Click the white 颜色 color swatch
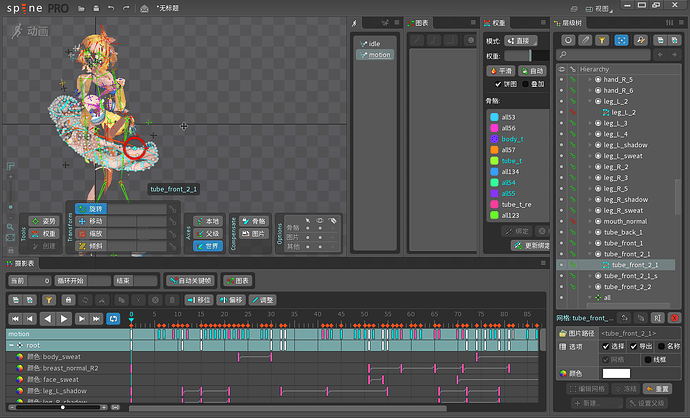Image resolution: width=690 pixels, height=418 pixels. 616,374
